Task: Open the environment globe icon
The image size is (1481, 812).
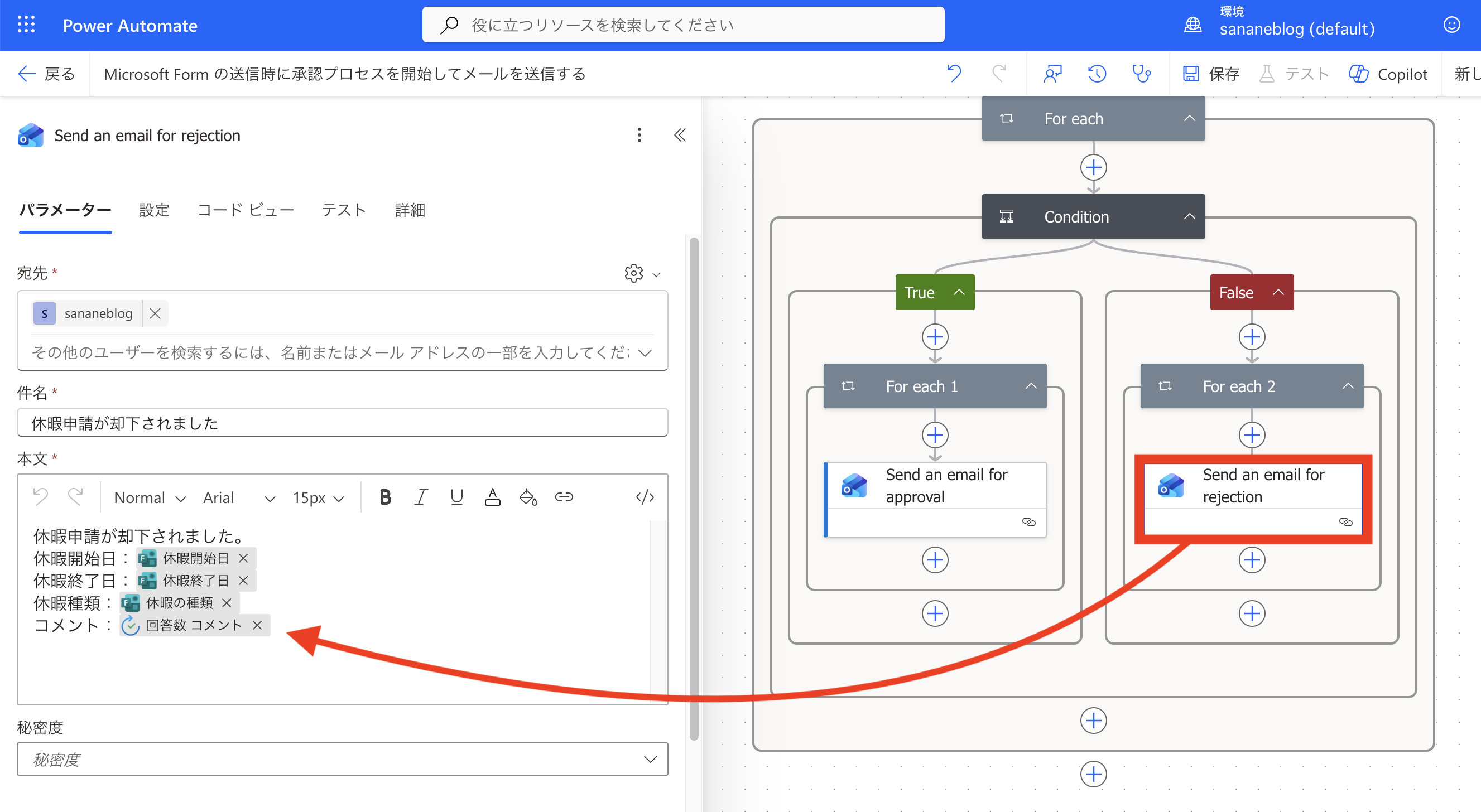Action: pos(1193,25)
